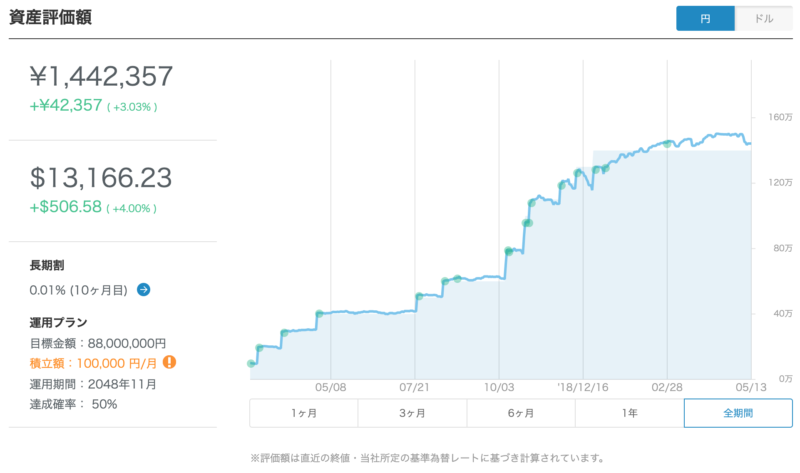The image size is (800, 473).
Task: Open the 長期割 blue arrow details
Action: [x=143, y=290]
